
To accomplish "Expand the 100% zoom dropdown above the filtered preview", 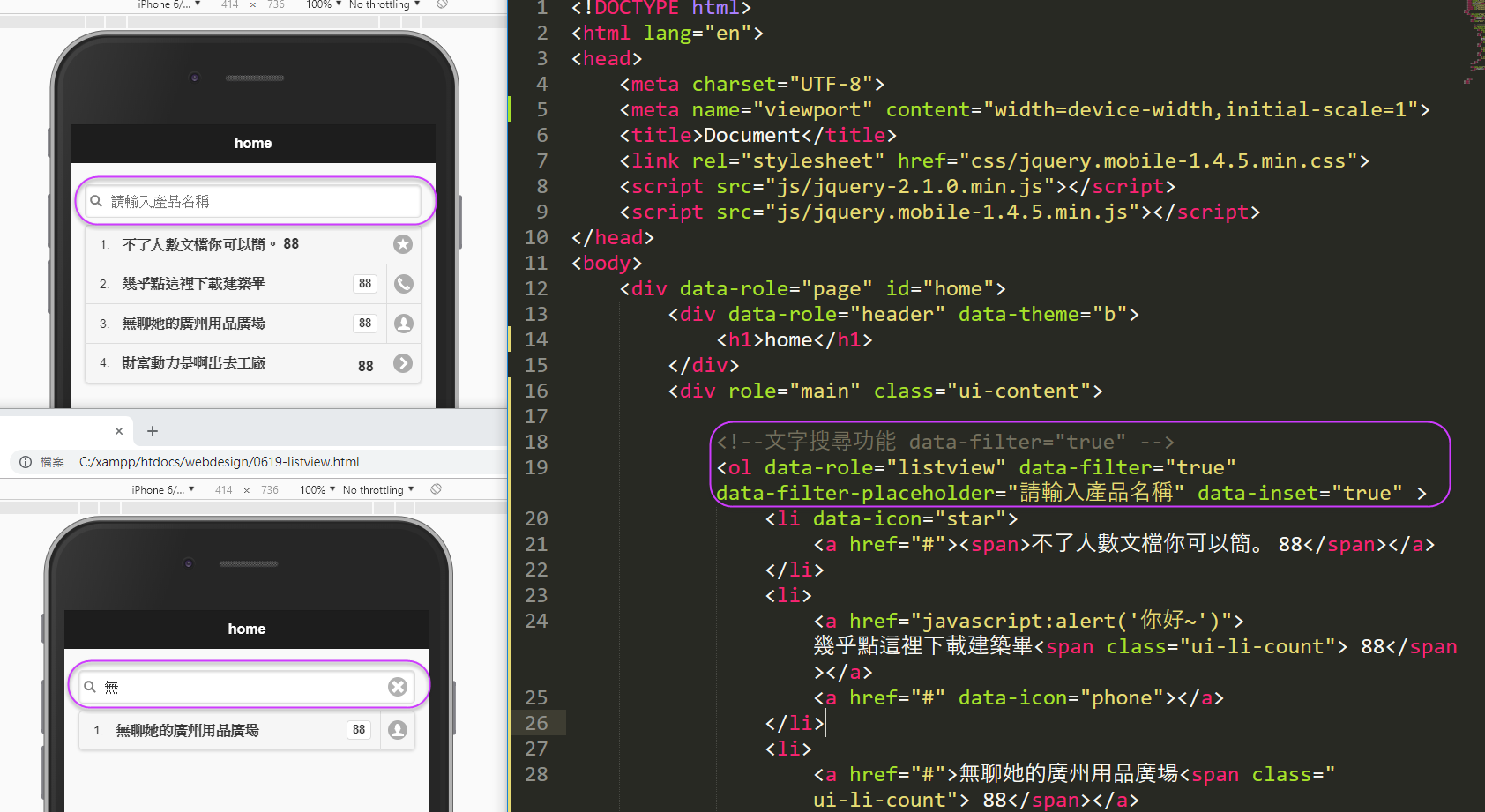I will click(x=317, y=490).
